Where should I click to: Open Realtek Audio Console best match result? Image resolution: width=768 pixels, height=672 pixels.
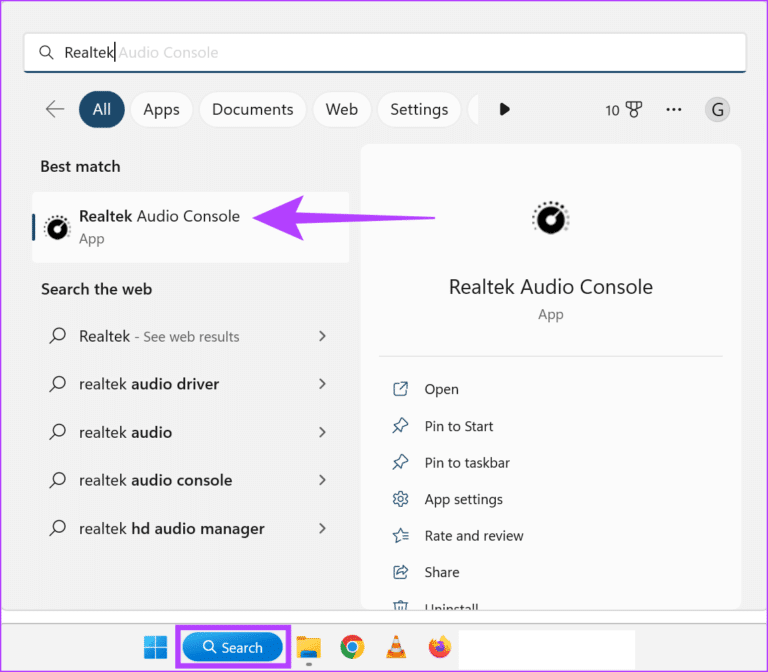tap(191, 227)
